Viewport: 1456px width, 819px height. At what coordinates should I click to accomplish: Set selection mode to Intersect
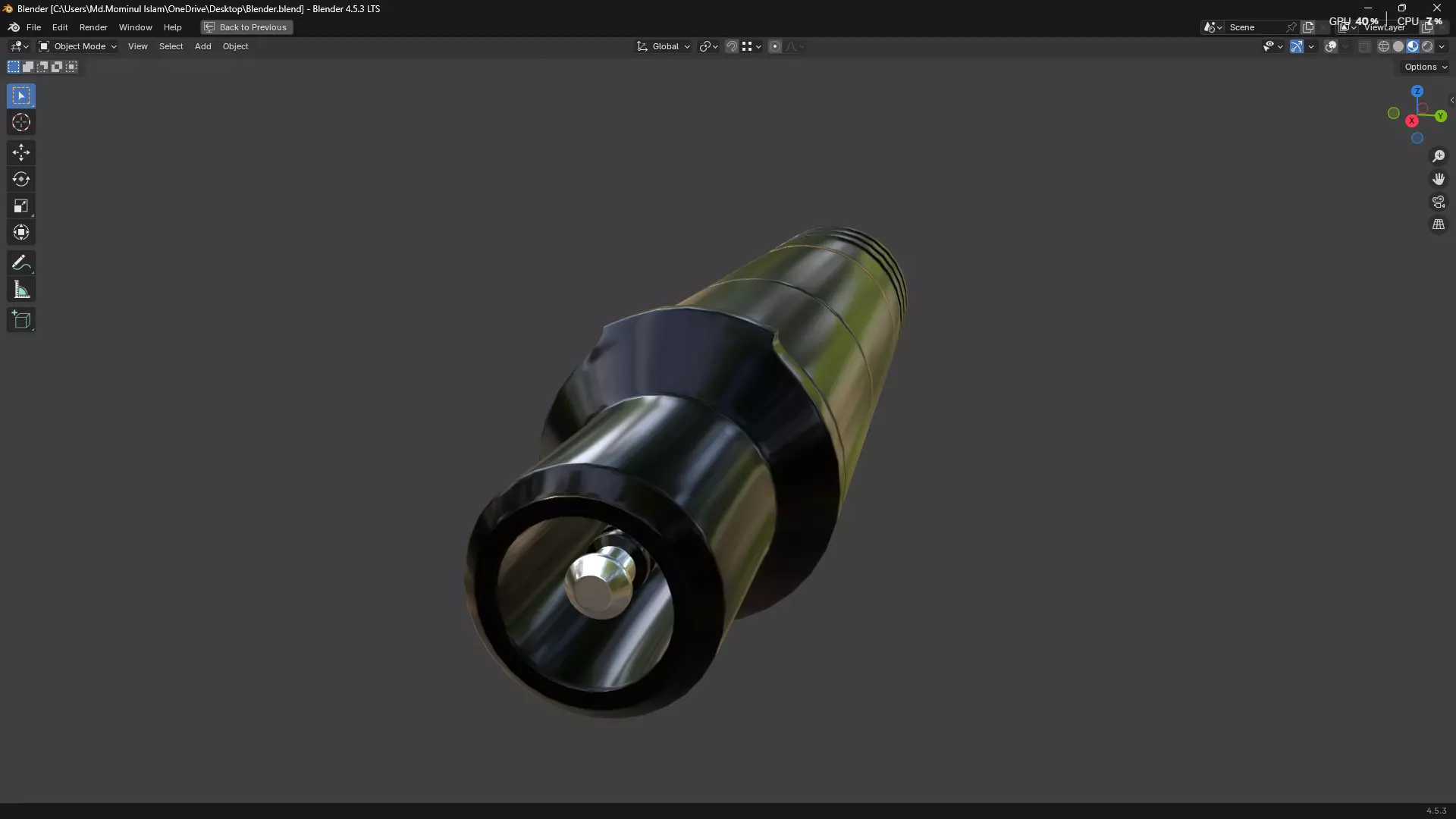71,67
